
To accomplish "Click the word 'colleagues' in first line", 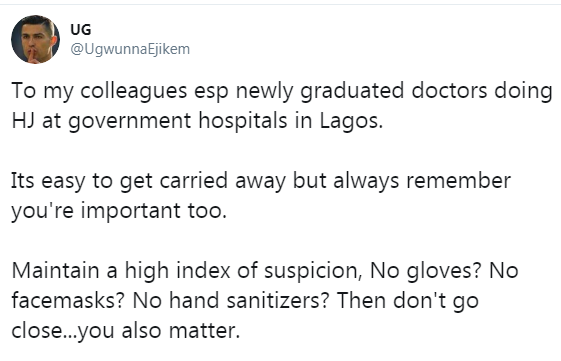I will pyautogui.click(x=134, y=91).
